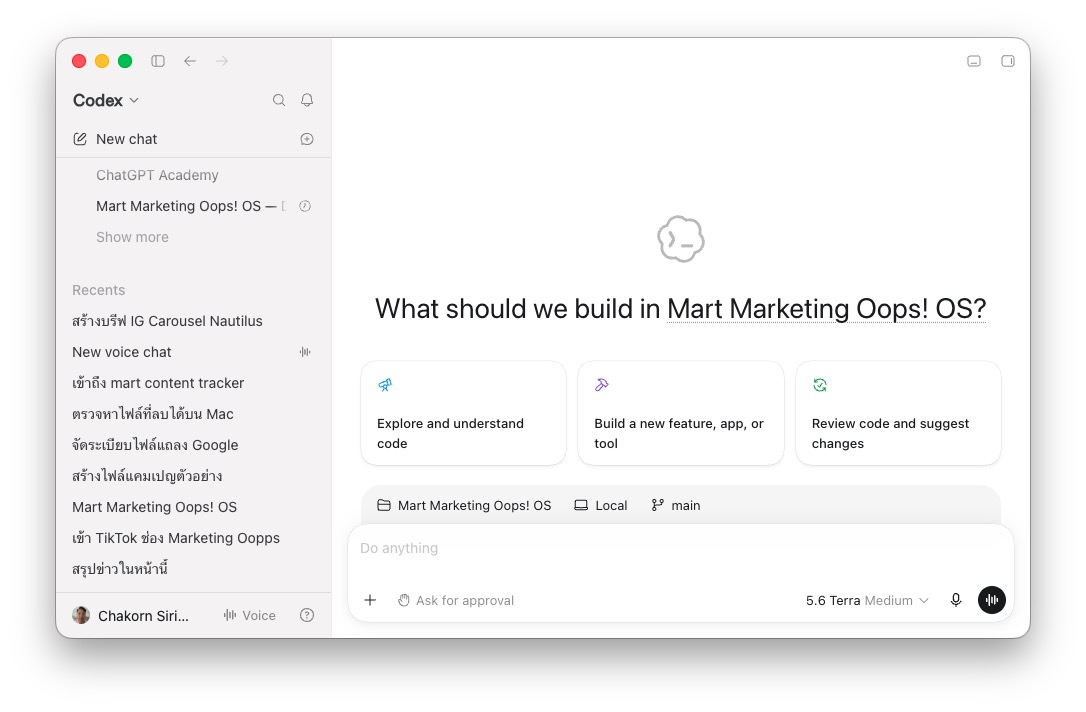Go forward with the right arrow
The height and width of the screenshot is (712, 1086).
click(x=222, y=61)
